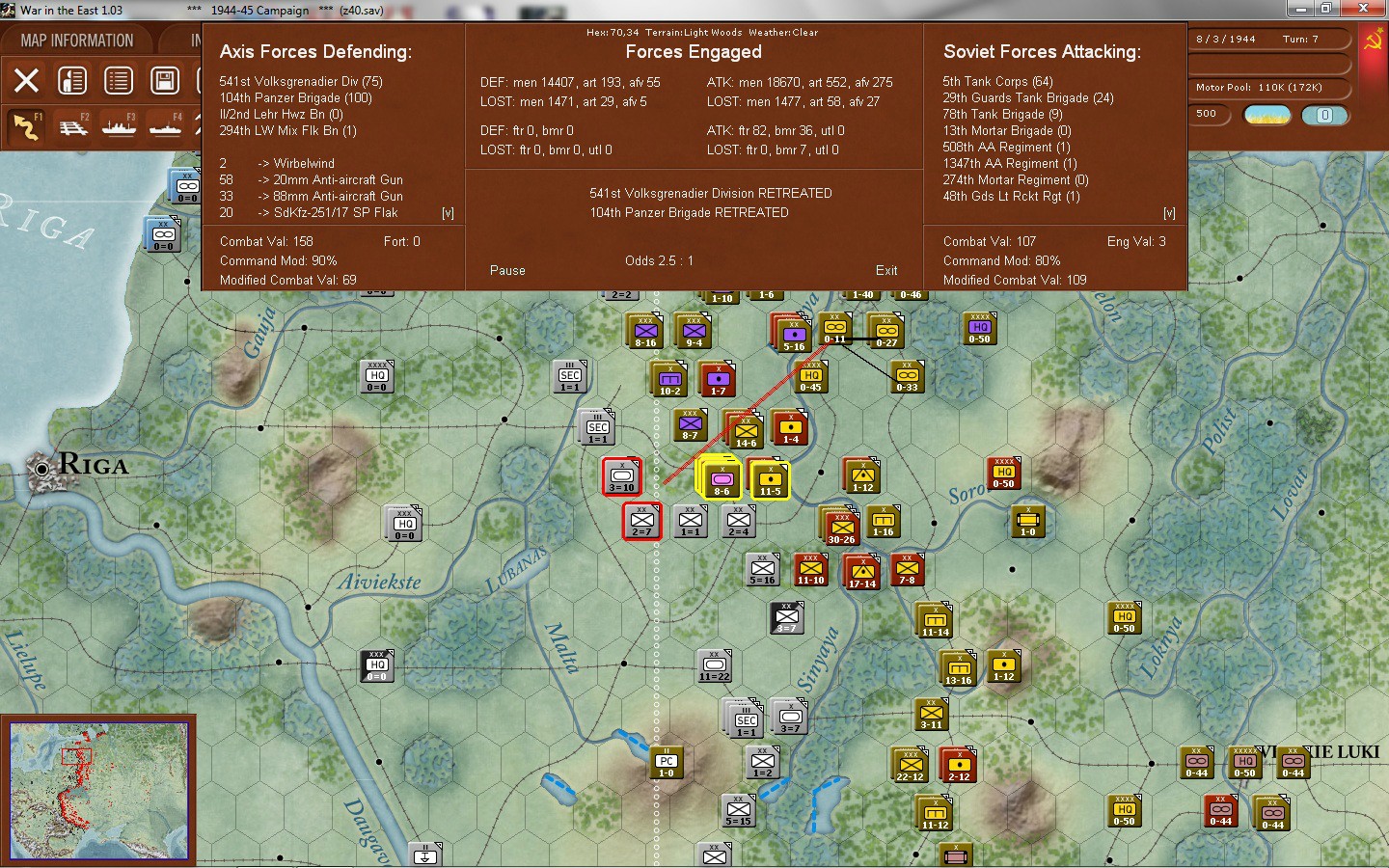Toggle the weather display pill with wheat field
Image resolution: width=1389 pixels, height=868 pixels.
point(1267,115)
